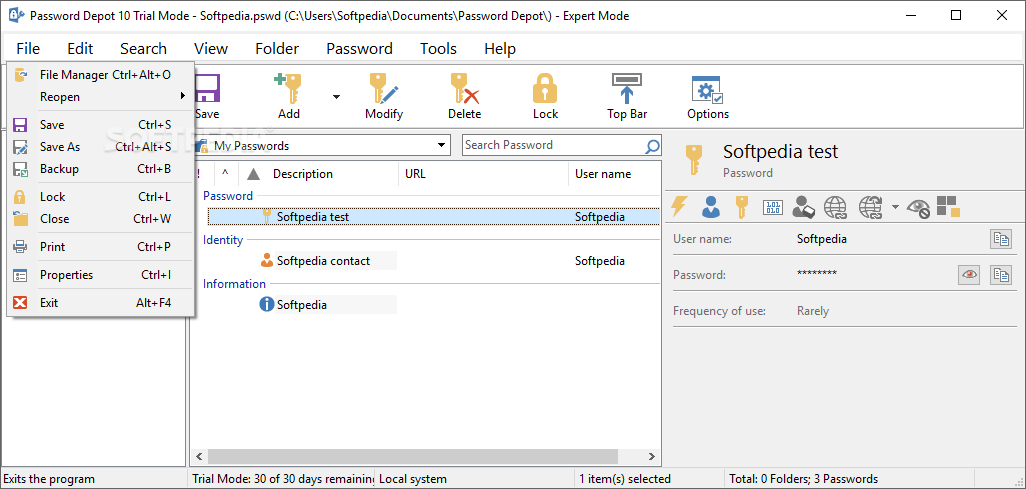
Task: Click the Local system status bar entry
Action: click(x=413, y=479)
